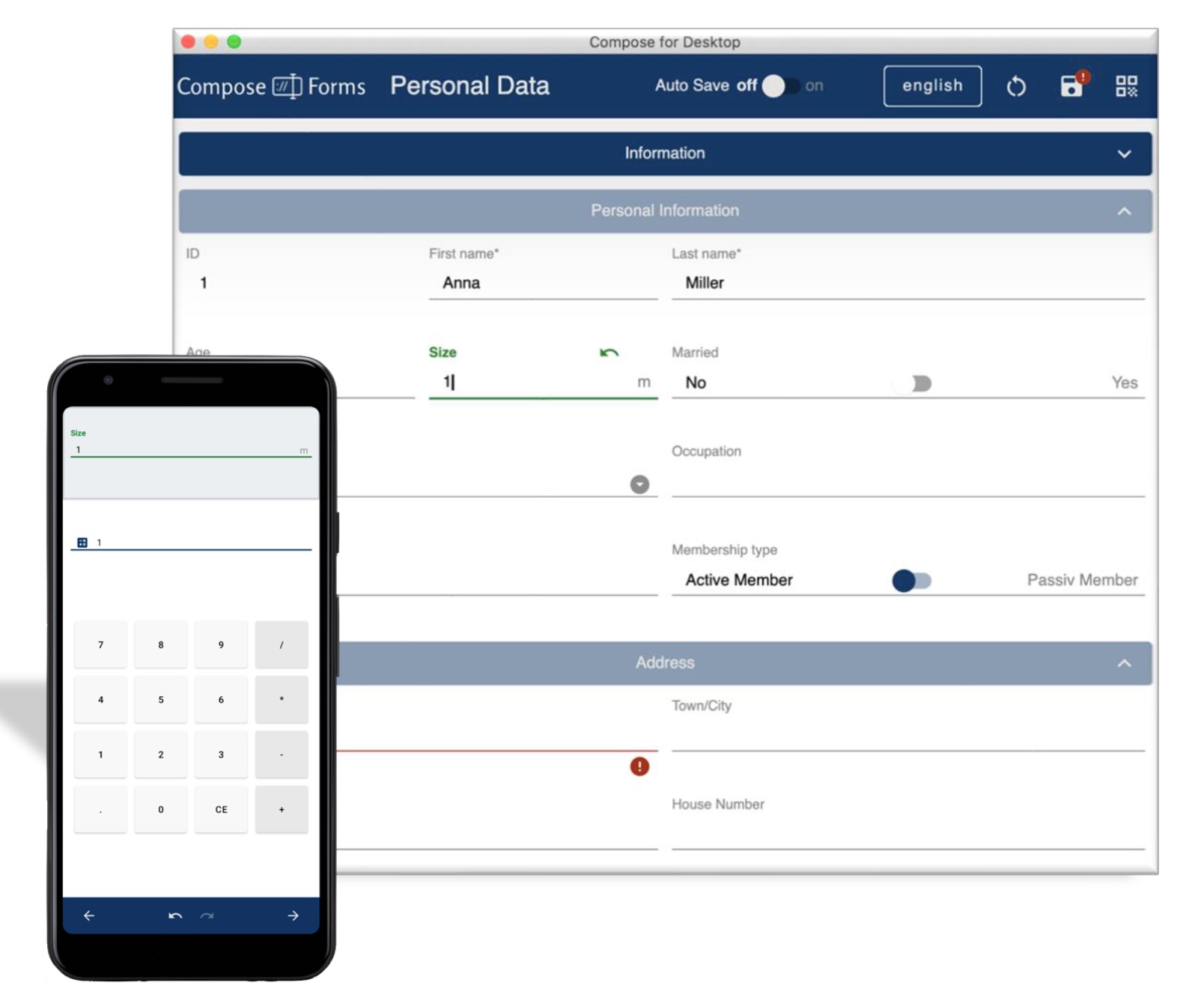Click the reset/reload icon in header

(x=1015, y=86)
